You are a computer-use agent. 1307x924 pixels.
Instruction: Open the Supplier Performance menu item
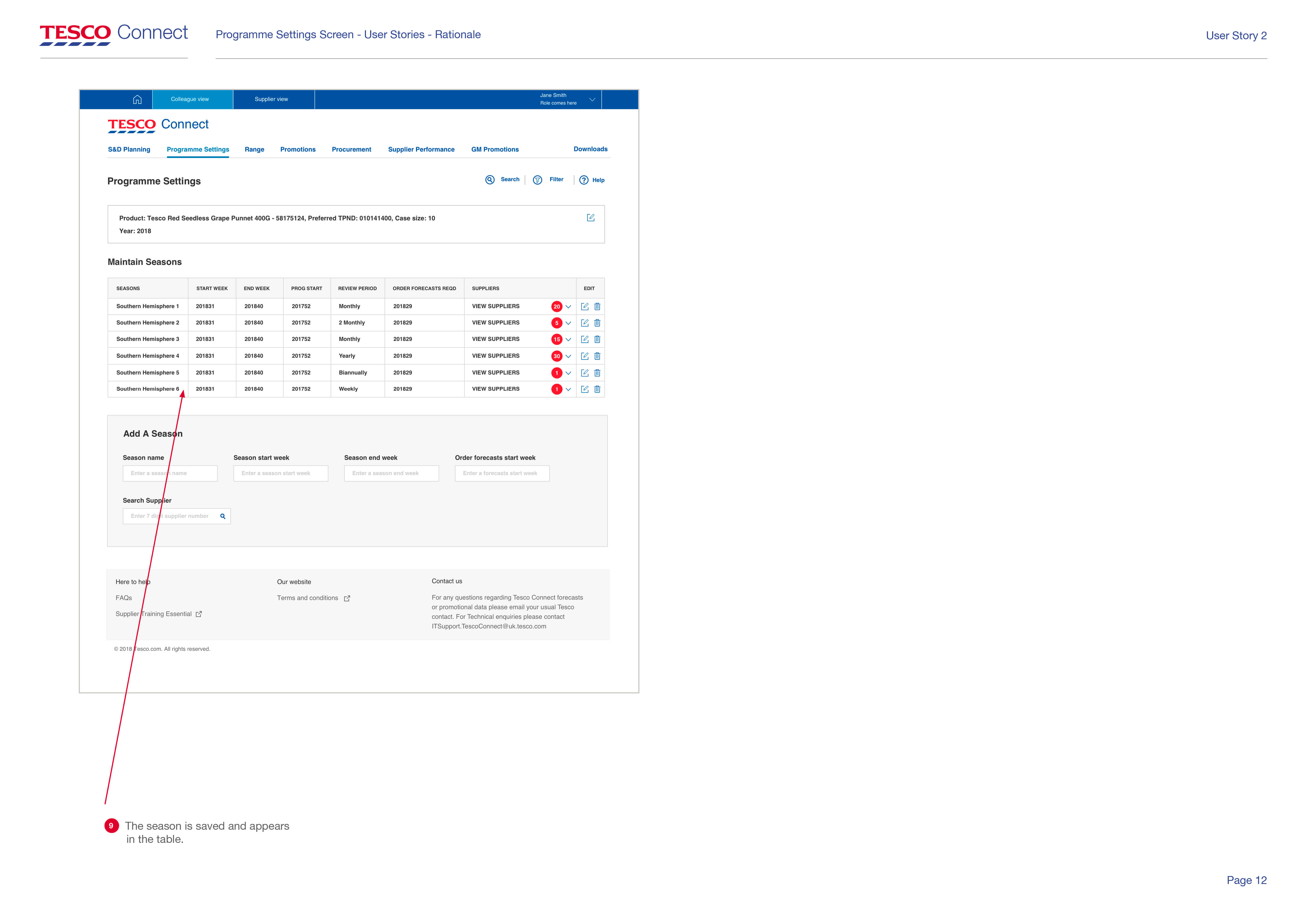(421, 150)
